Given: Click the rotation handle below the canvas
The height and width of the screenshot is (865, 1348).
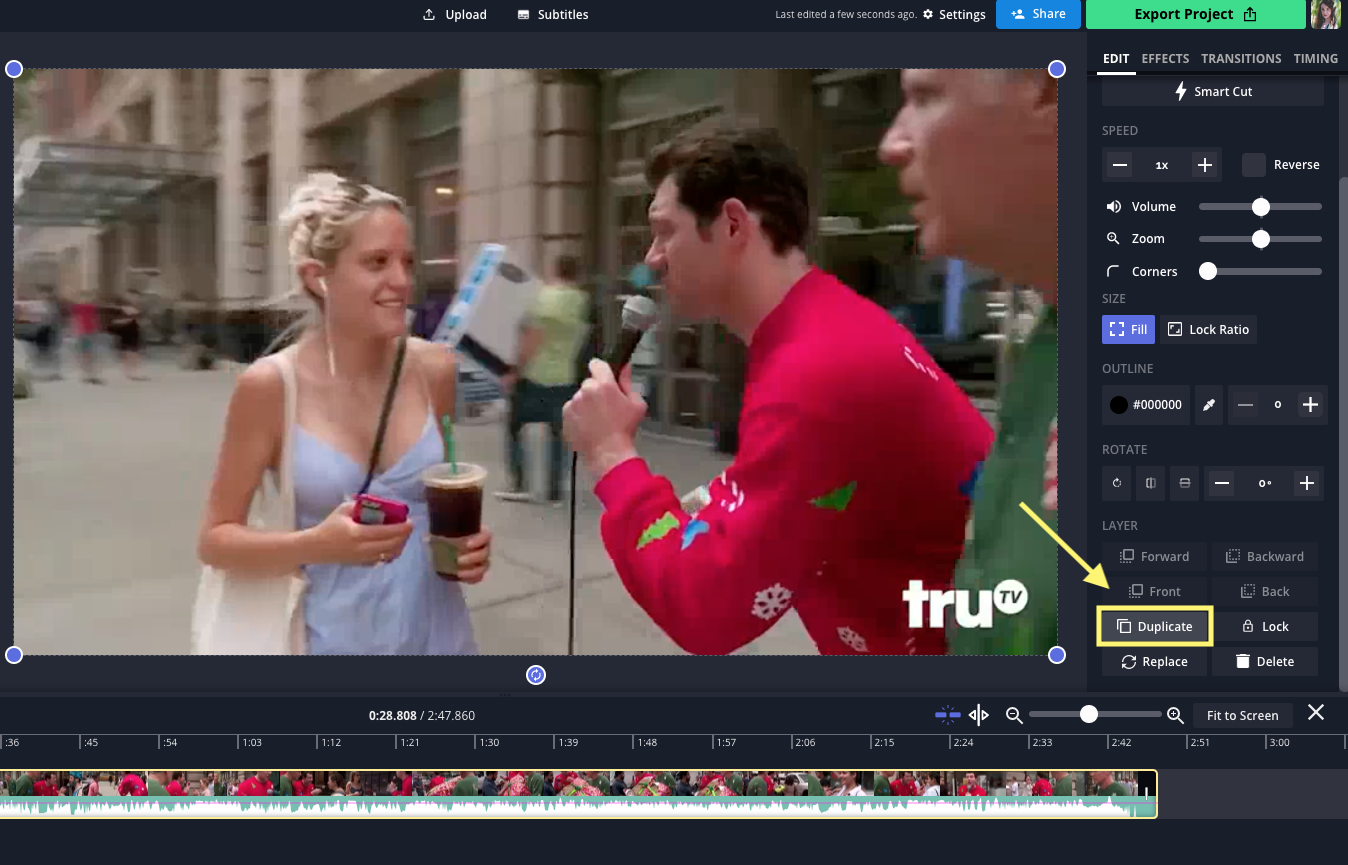Looking at the screenshot, I should tap(536, 675).
